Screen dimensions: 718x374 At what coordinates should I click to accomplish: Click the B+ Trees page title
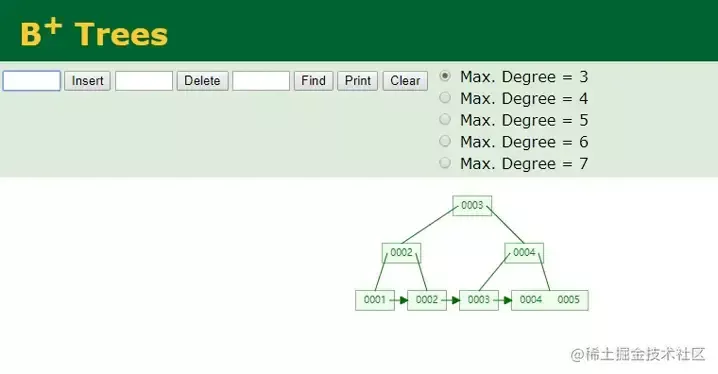94,33
